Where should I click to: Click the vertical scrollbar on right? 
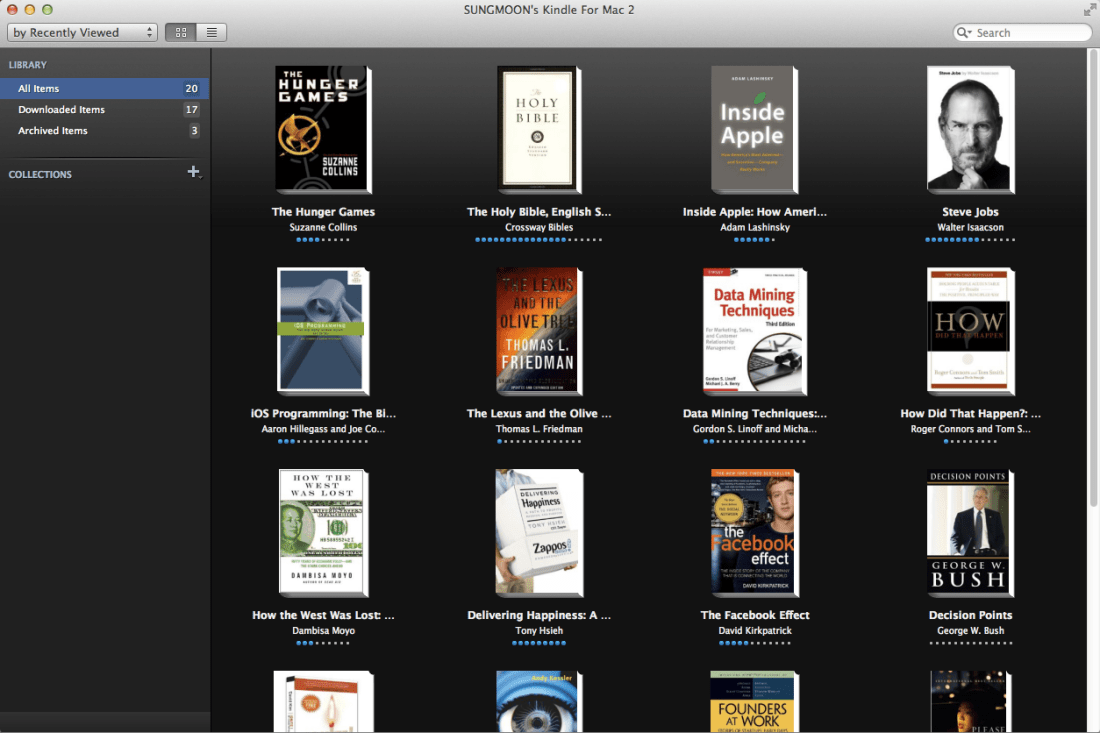1093,280
